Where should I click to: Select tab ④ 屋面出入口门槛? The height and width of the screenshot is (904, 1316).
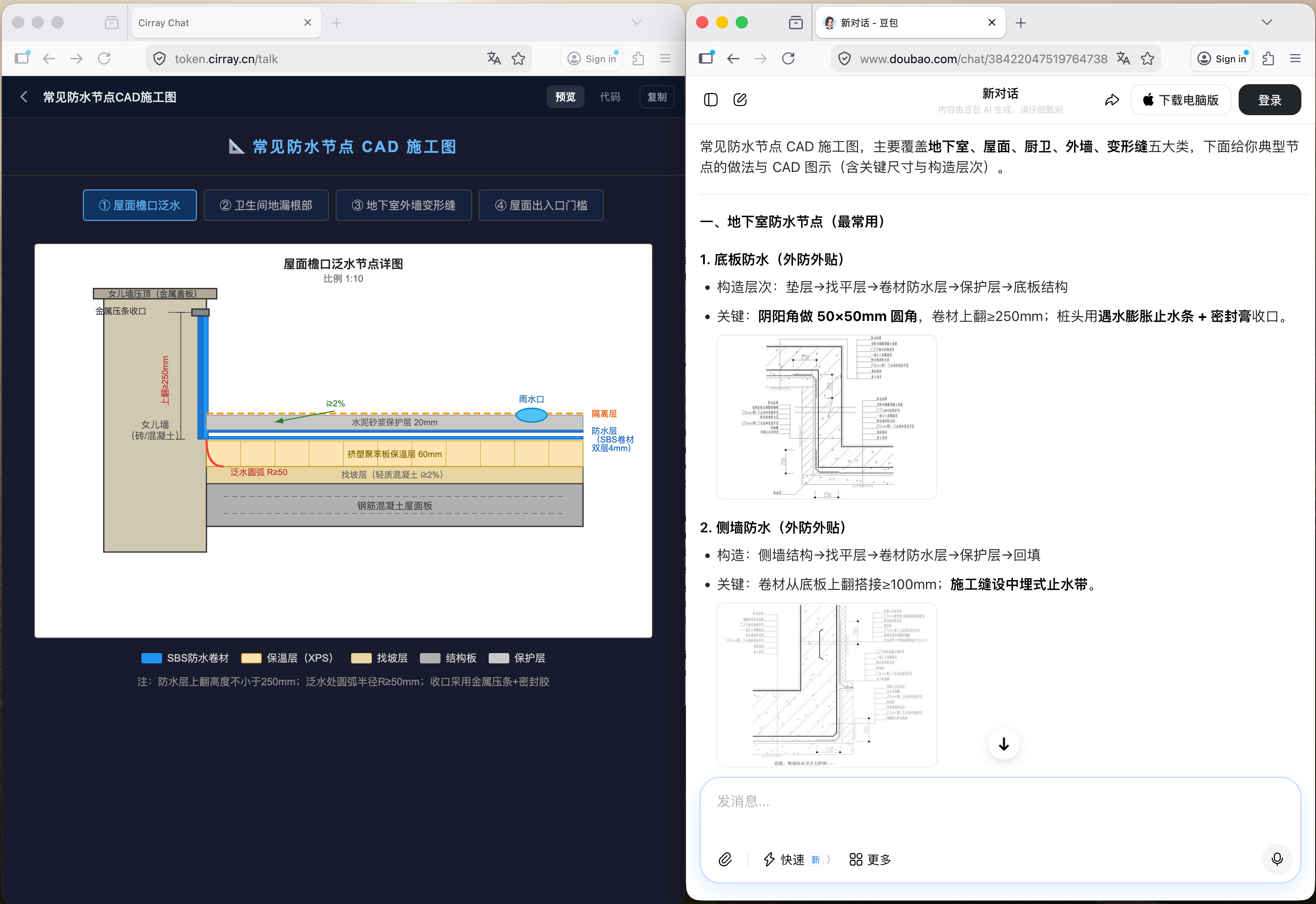pyautogui.click(x=541, y=205)
